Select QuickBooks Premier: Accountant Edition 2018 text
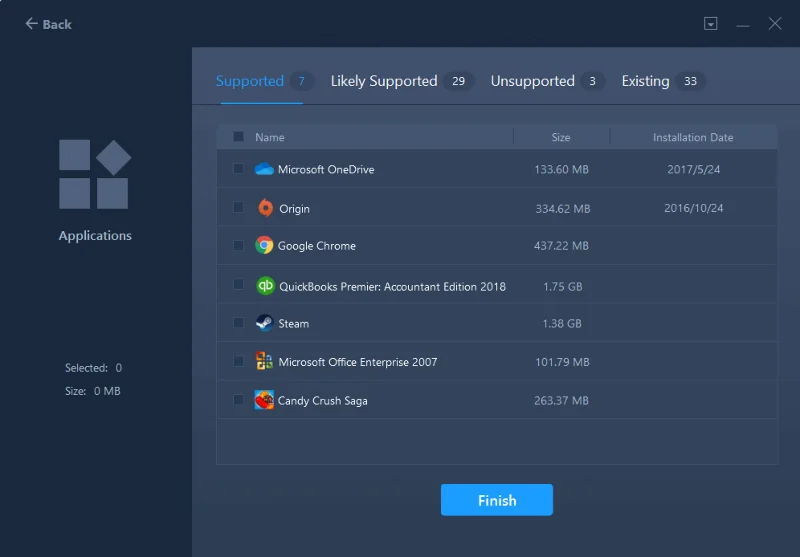Screen dimensions: 800x557 click(x=392, y=287)
